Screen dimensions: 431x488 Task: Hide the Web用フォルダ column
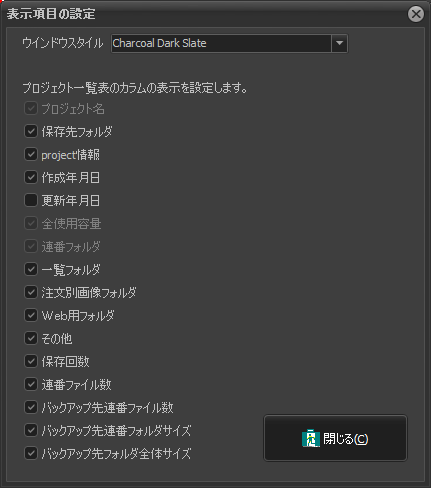31,315
